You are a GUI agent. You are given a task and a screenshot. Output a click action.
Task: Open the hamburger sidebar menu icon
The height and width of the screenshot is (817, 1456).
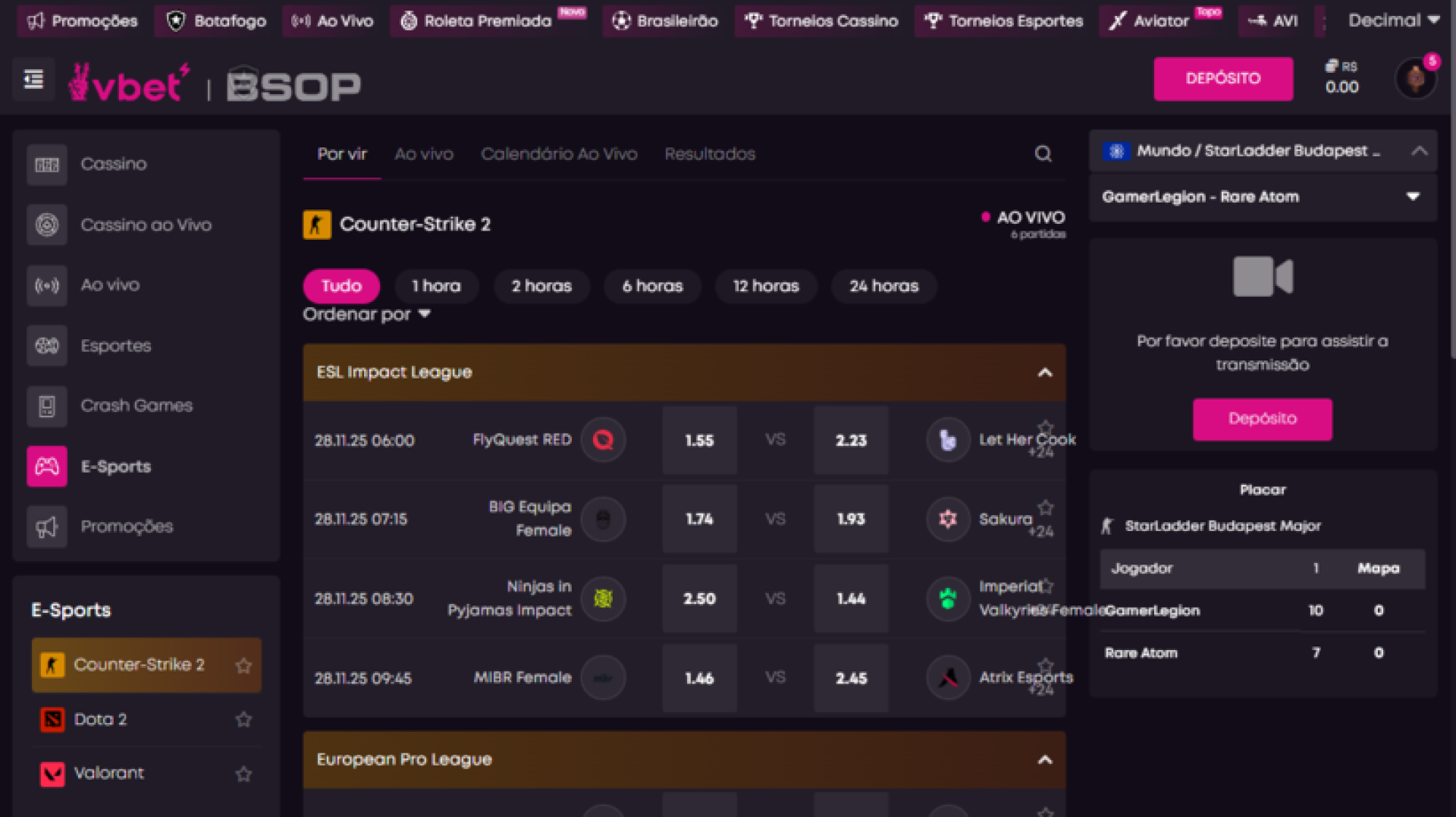pos(33,79)
